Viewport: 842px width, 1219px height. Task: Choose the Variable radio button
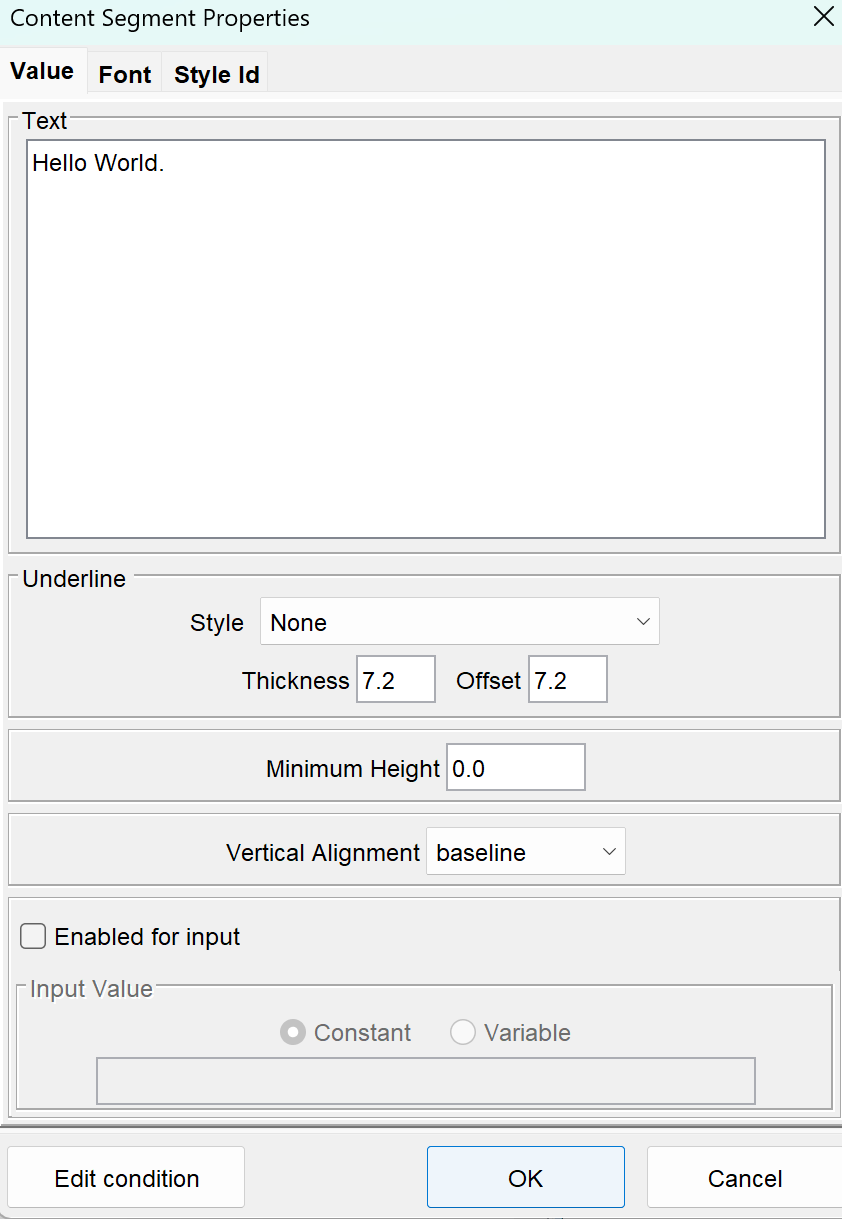point(463,1033)
